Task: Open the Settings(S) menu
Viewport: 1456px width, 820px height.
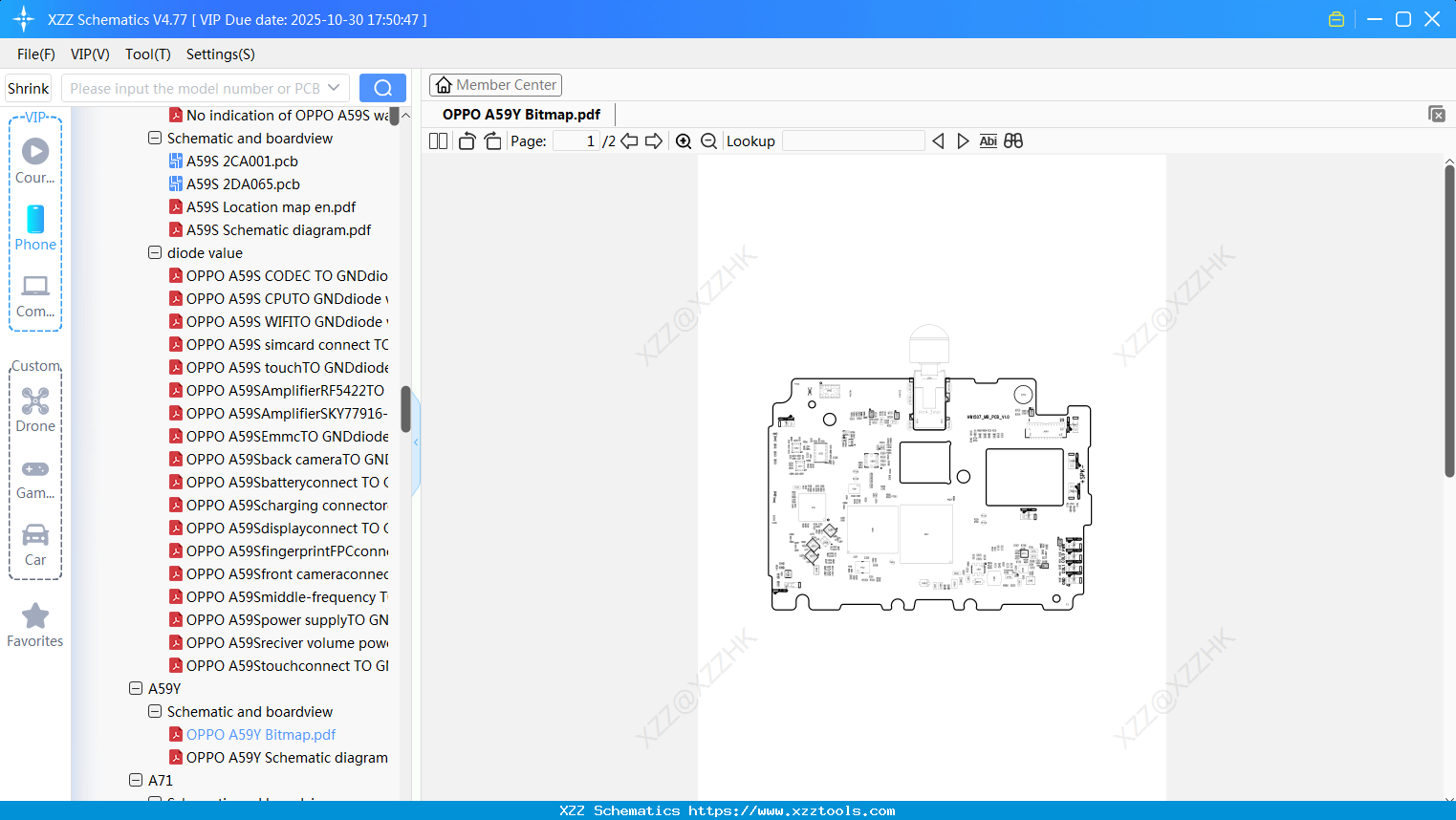Action: 221,54
